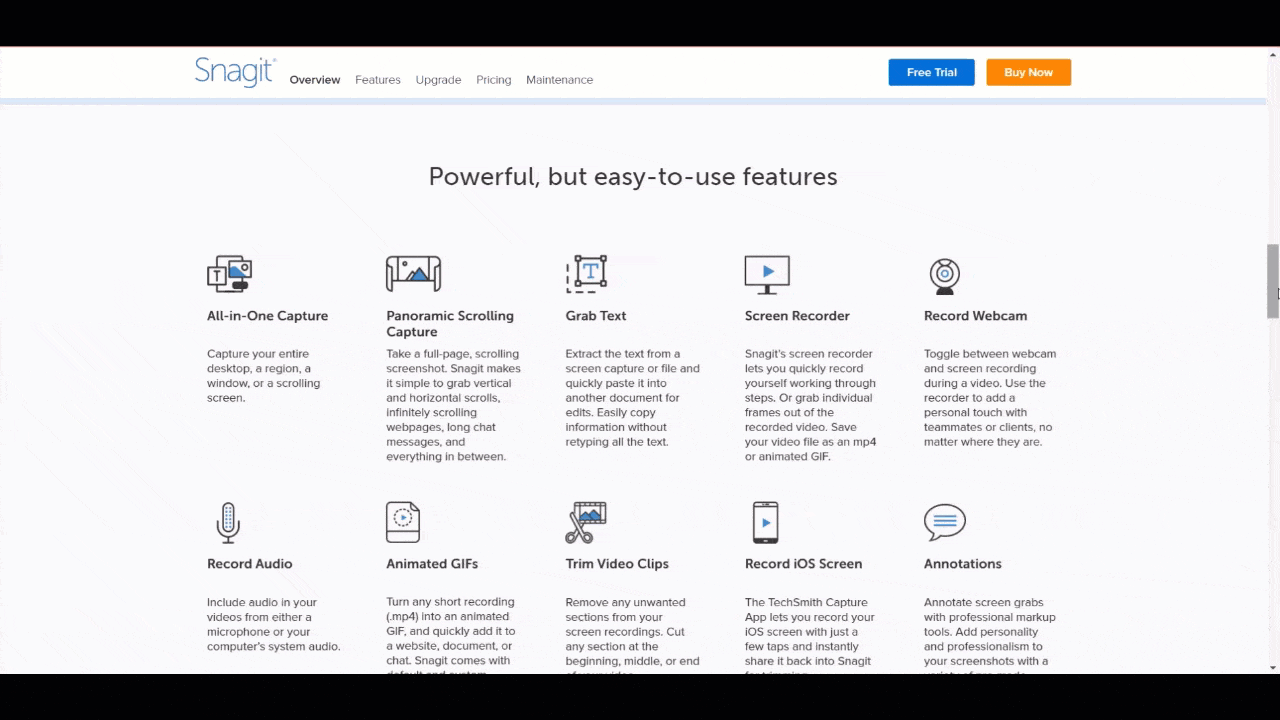The width and height of the screenshot is (1280, 720).
Task: Click the Record Webcam icon
Action: coord(944,274)
